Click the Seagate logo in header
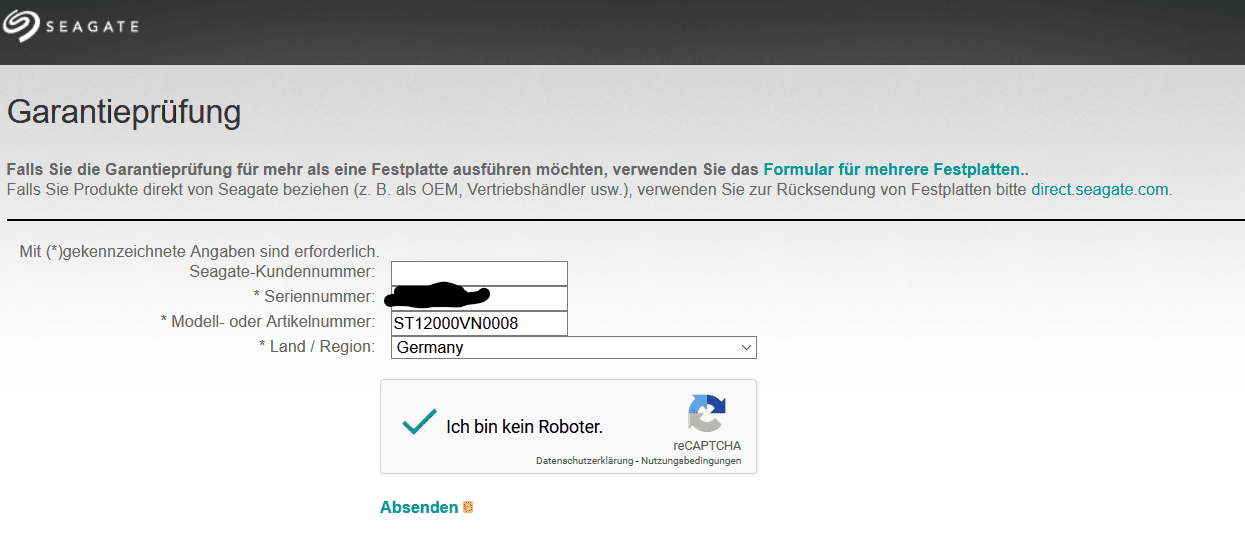The height and width of the screenshot is (542, 1245). 70,25
